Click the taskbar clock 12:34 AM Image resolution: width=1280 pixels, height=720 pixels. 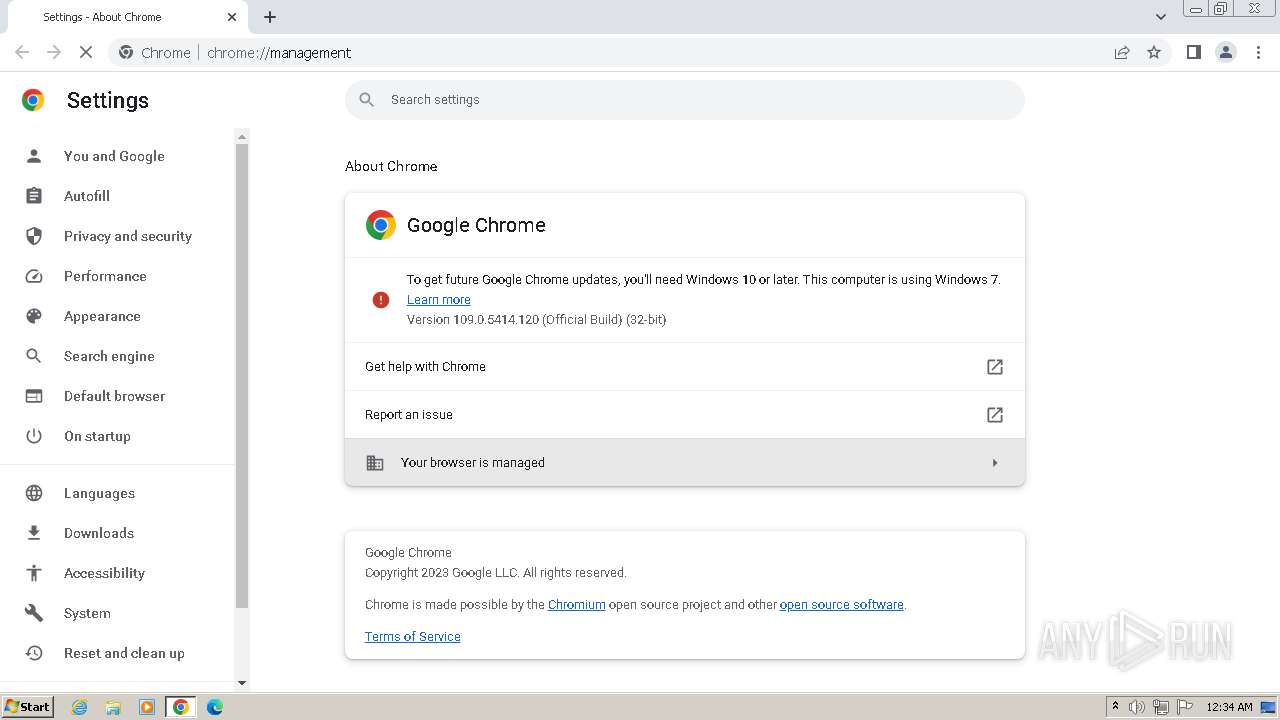pyautogui.click(x=1229, y=707)
